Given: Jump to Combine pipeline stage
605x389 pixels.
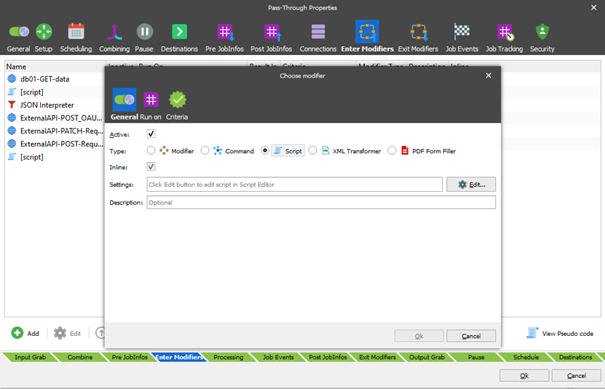Looking at the screenshot, I should [80, 357].
